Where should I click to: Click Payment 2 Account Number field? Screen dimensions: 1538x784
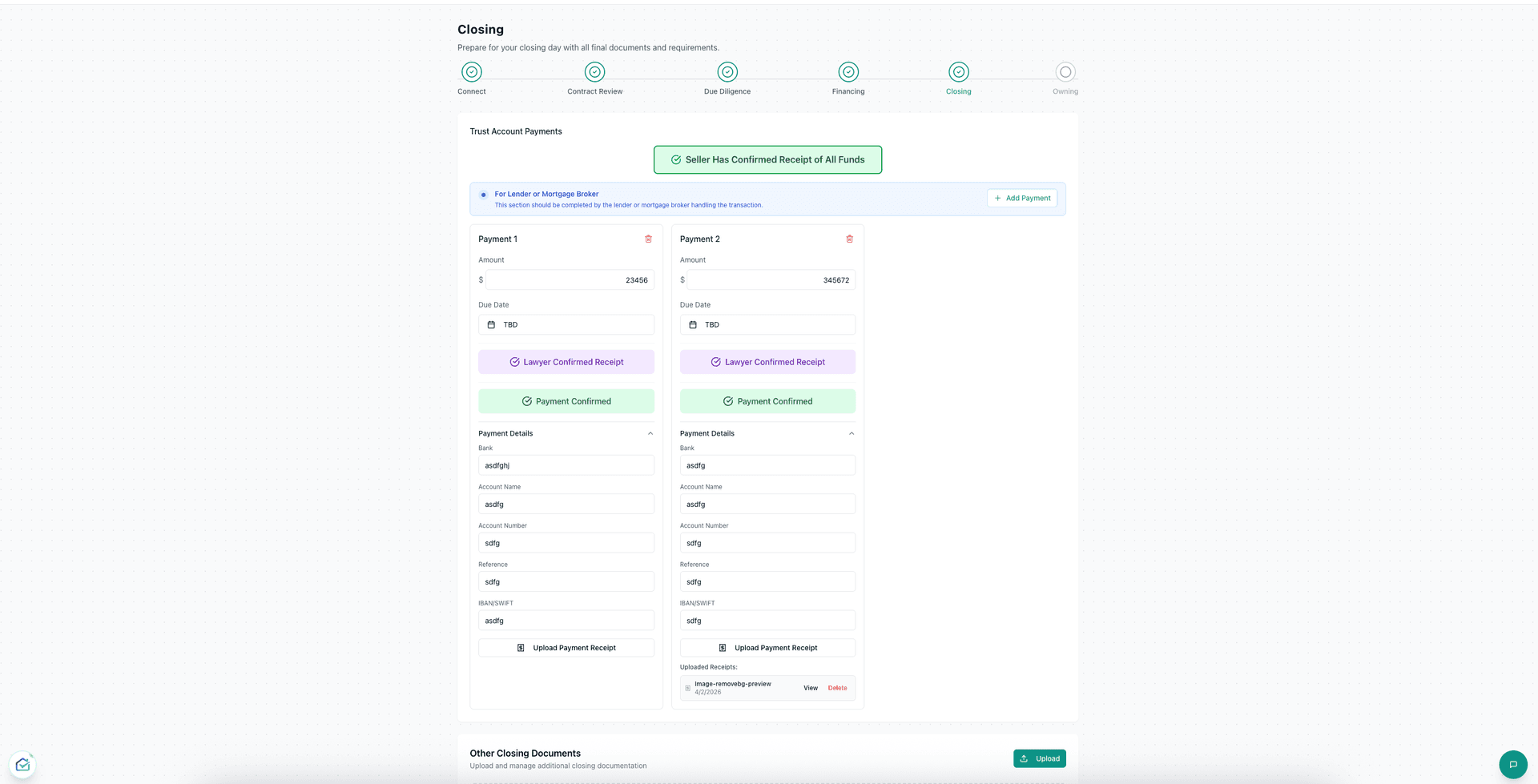click(x=767, y=543)
